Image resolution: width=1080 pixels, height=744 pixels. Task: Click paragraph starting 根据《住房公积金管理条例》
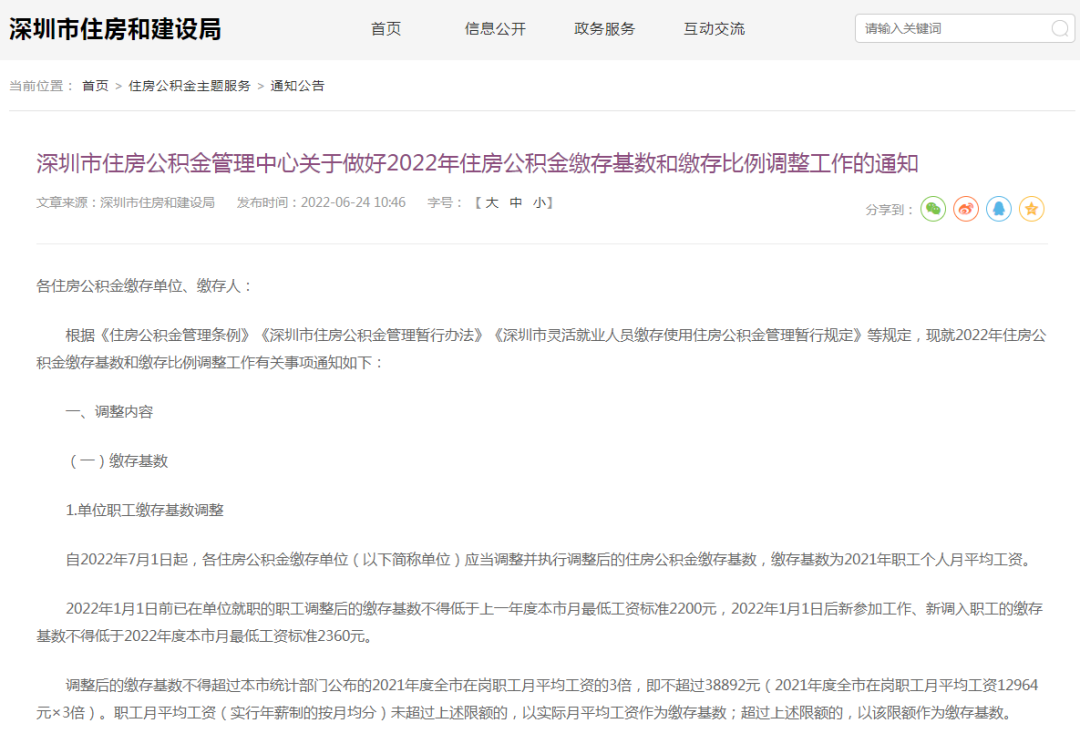tap(541, 349)
